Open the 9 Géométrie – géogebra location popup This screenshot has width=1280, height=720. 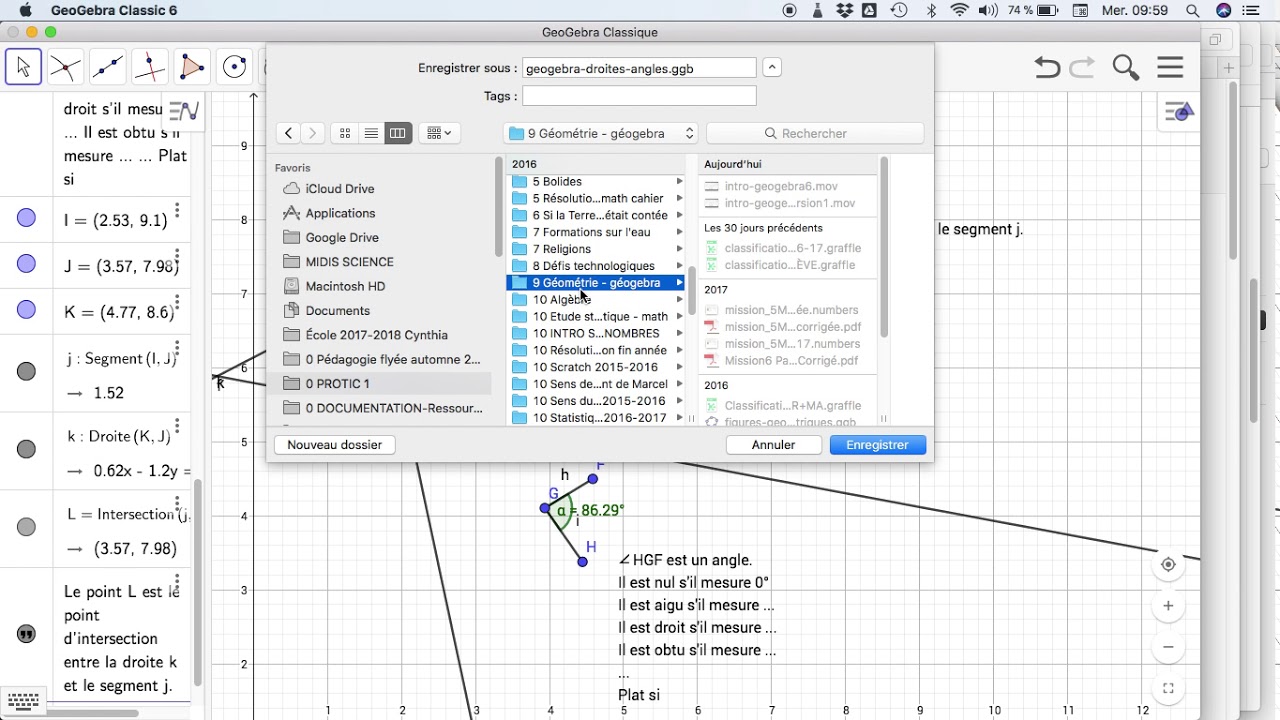(601, 133)
